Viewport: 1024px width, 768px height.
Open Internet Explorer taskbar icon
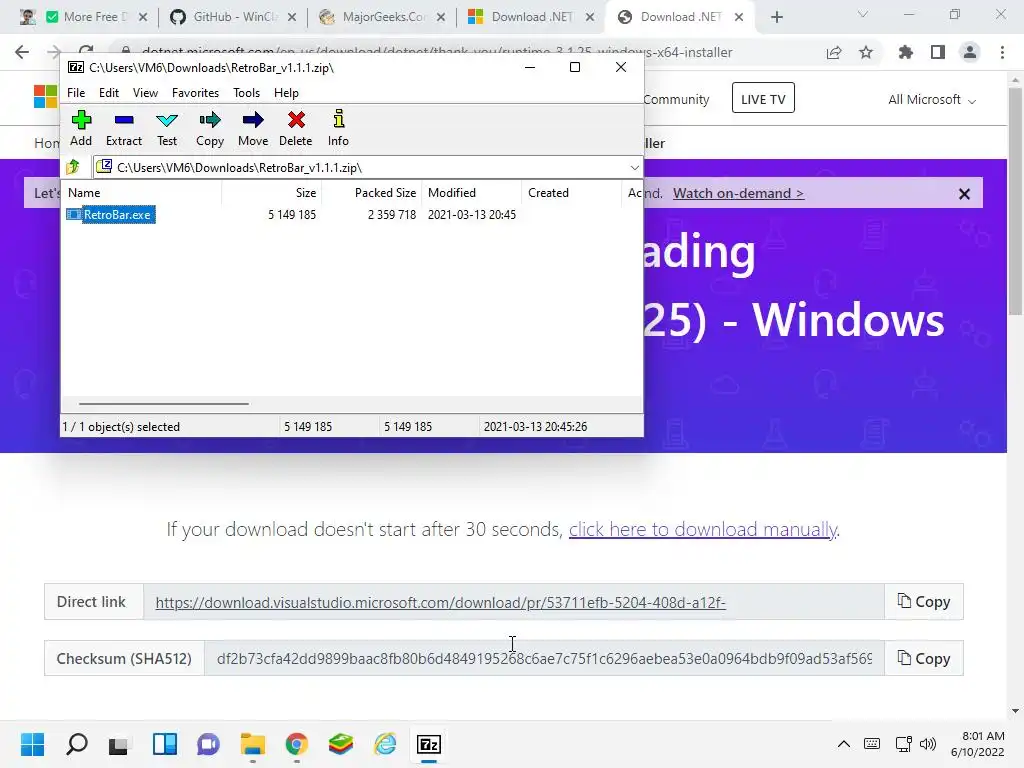click(x=385, y=744)
